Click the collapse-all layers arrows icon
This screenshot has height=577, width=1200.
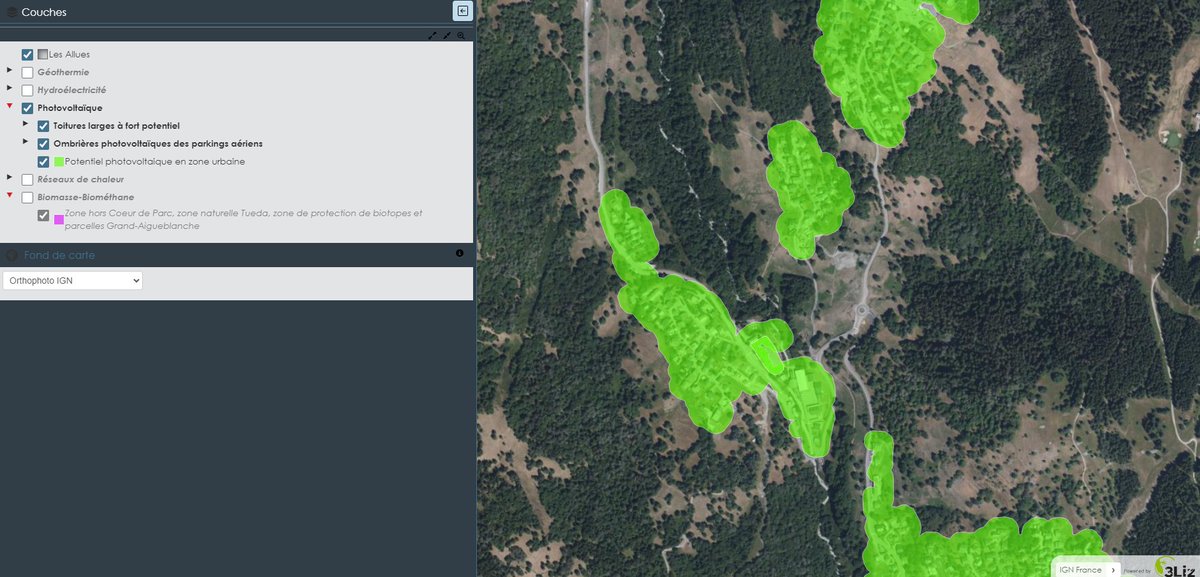pyautogui.click(x=447, y=35)
